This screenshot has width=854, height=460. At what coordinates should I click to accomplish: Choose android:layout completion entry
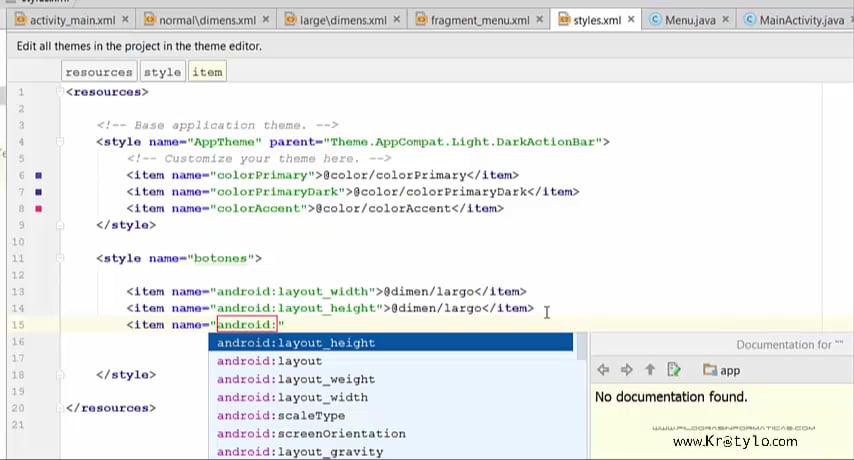(391, 361)
